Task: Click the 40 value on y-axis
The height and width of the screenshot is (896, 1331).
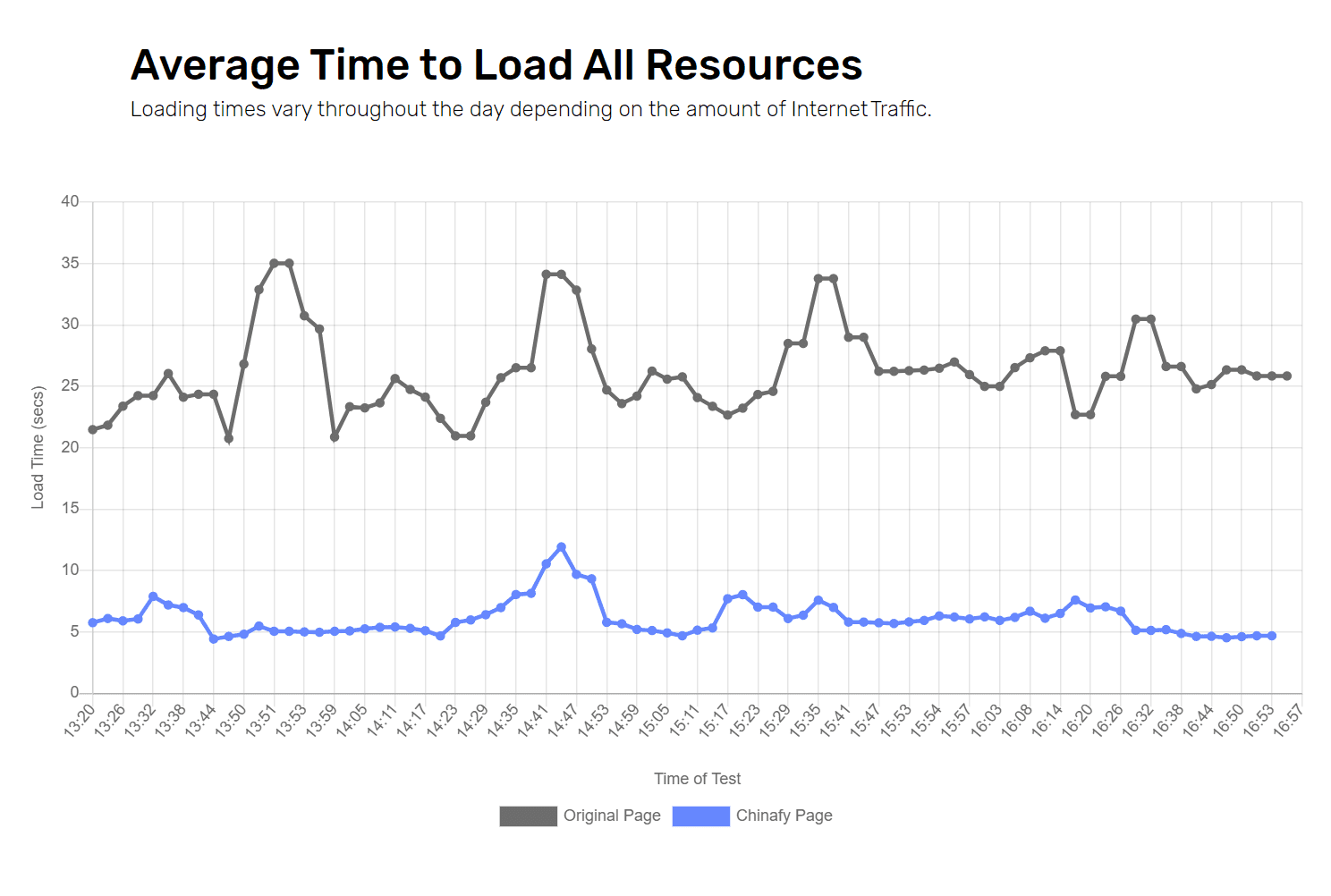Action: tap(70, 202)
